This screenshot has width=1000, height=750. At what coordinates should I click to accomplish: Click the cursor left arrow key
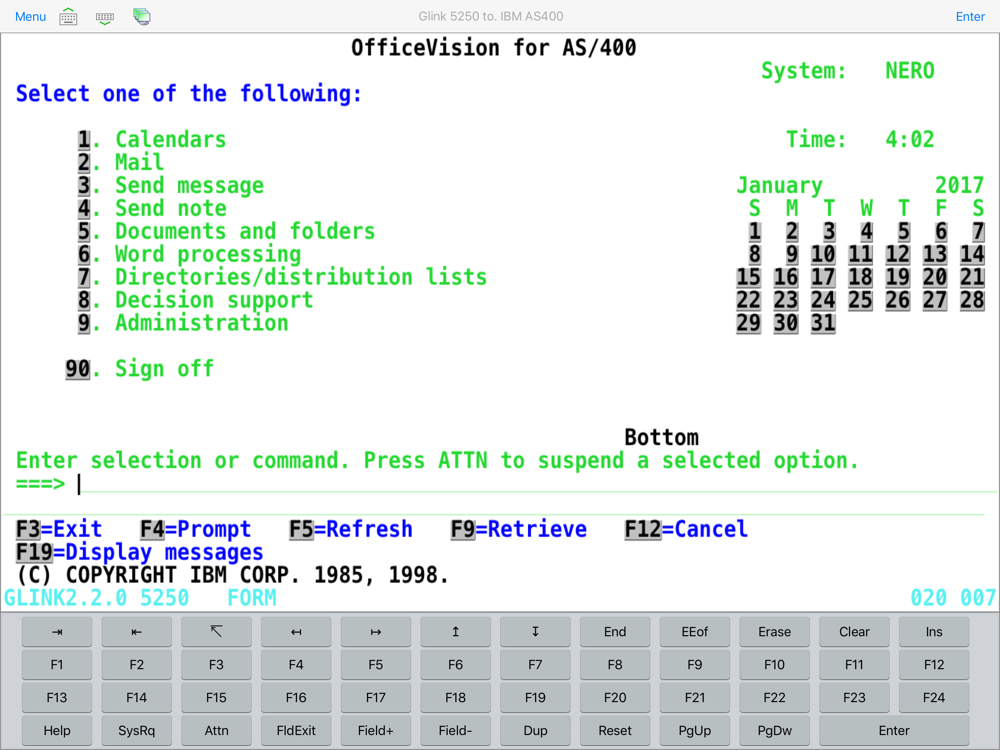point(296,631)
